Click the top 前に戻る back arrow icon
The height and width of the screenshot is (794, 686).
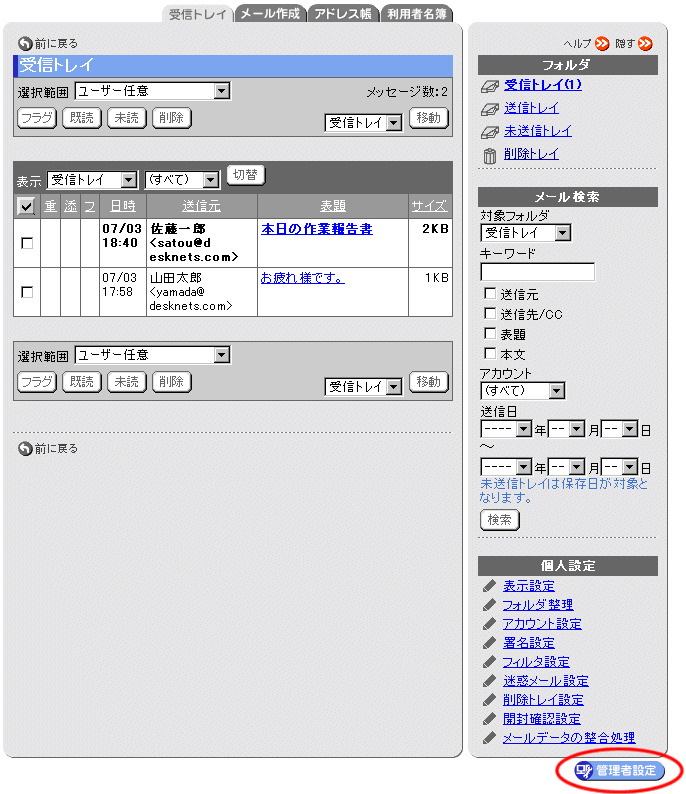[24, 44]
